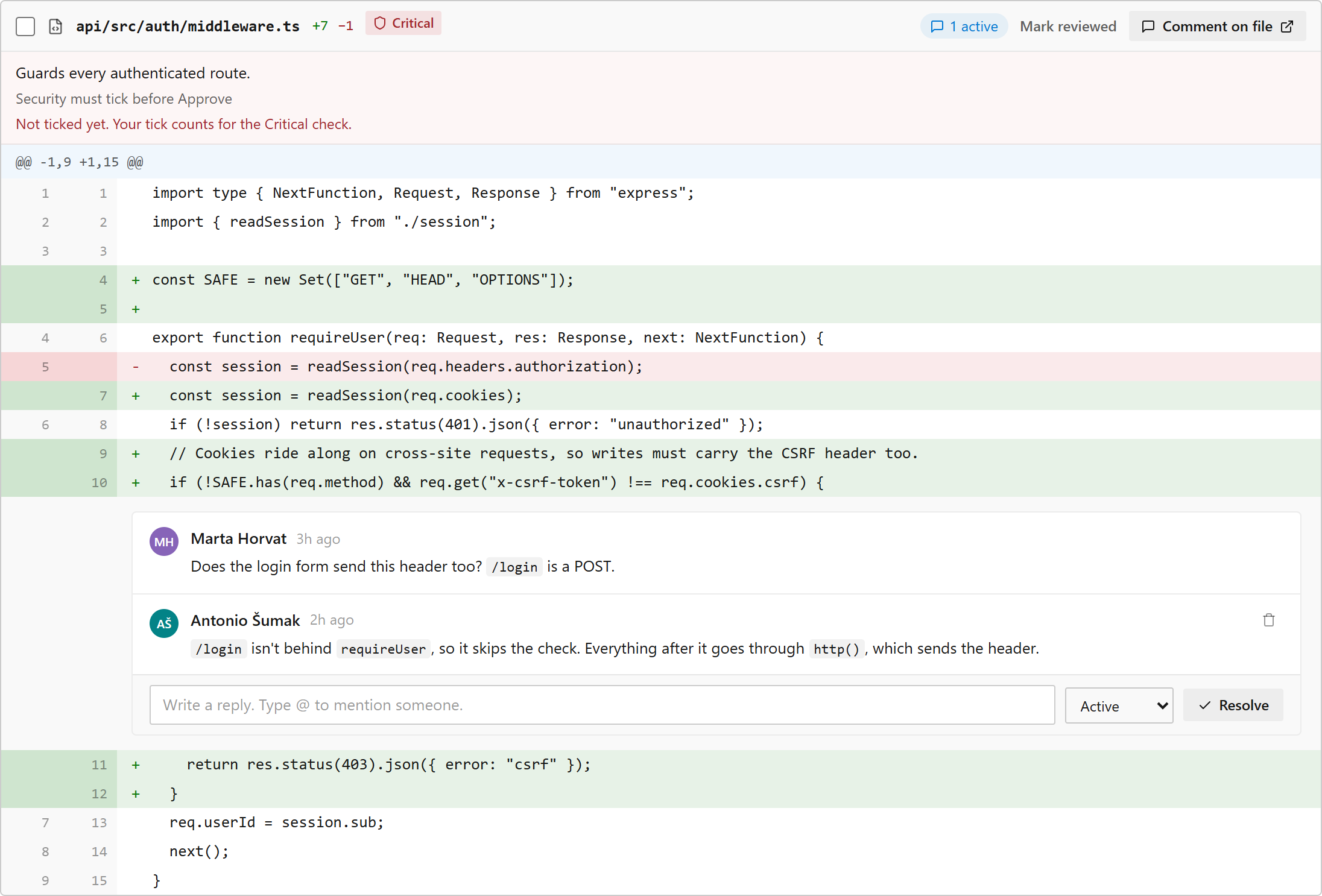Click the Not ticked yet warning text

coord(183,124)
